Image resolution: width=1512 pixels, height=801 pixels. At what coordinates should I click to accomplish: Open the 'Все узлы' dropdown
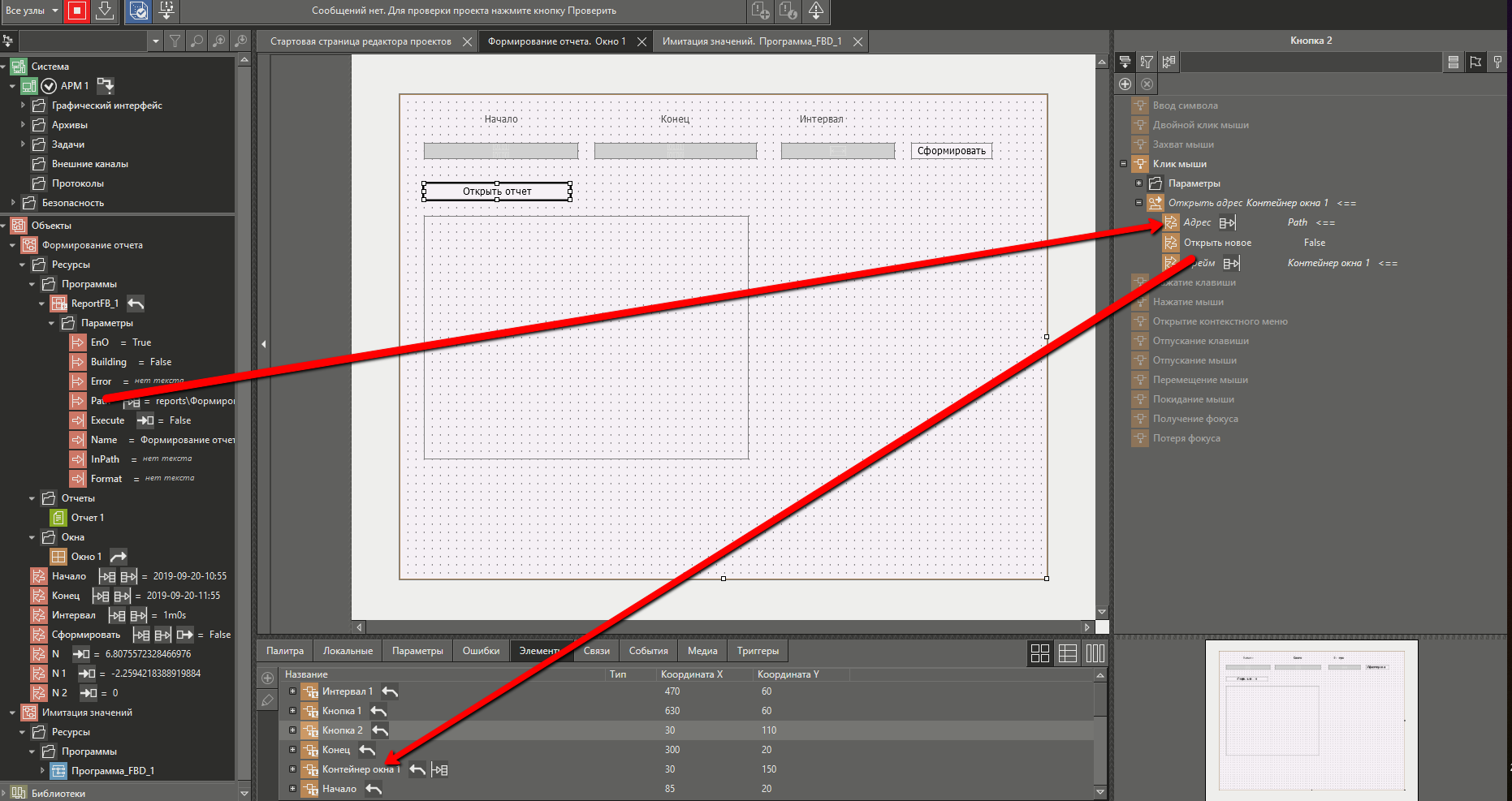pyautogui.click(x=32, y=11)
